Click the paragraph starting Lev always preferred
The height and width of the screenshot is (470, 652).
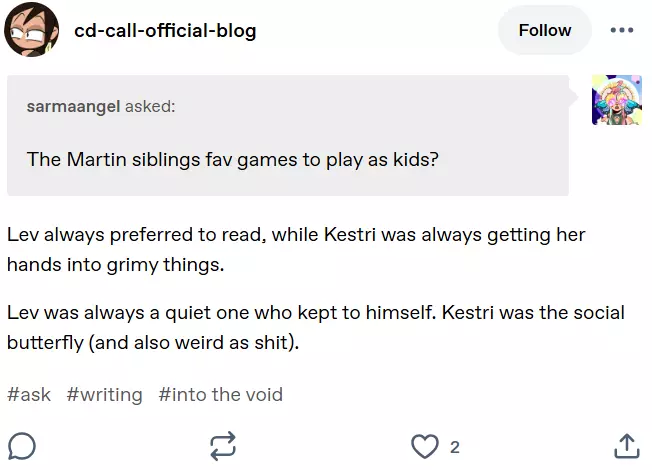[x=296, y=250]
